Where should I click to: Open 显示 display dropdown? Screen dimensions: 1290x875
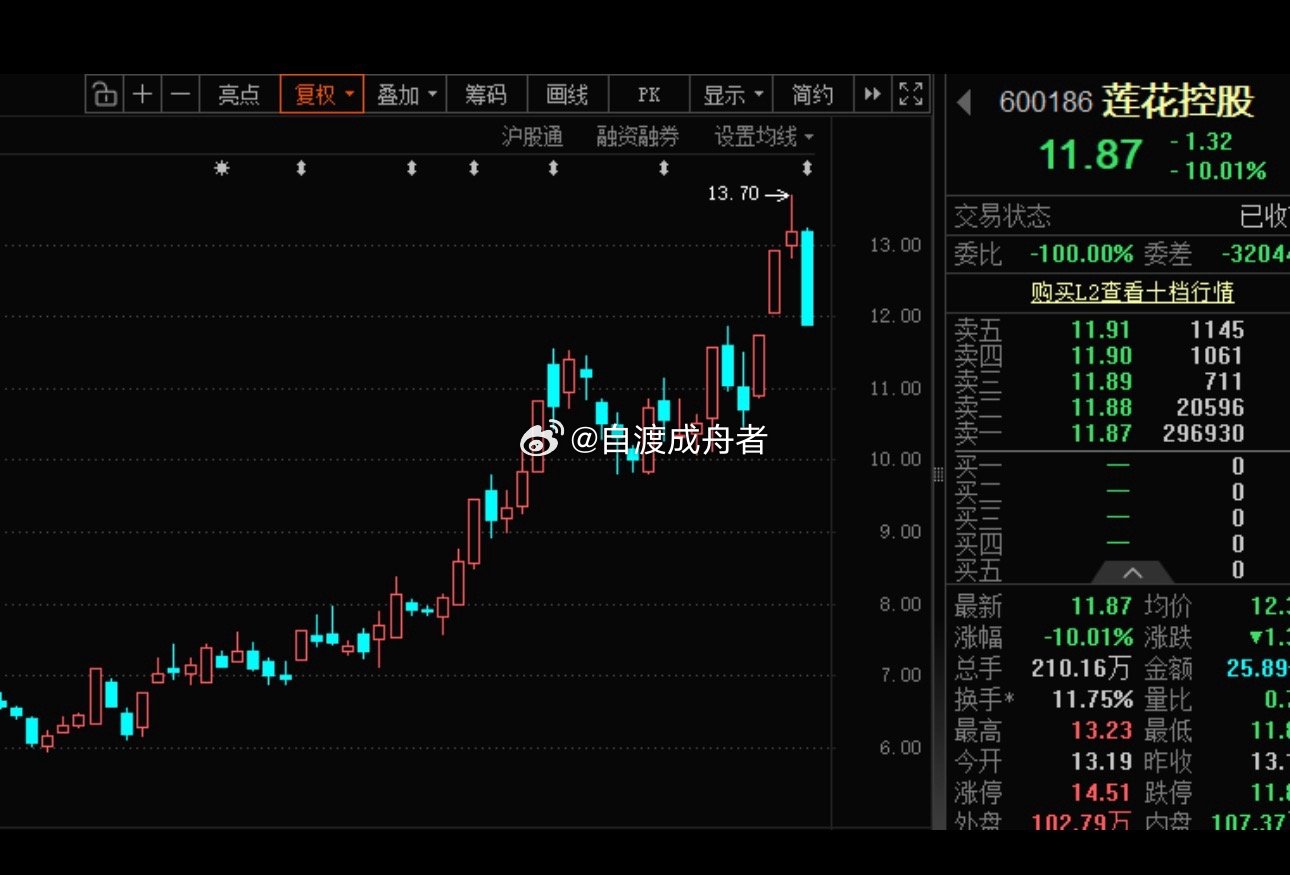pyautogui.click(x=731, y=95)
